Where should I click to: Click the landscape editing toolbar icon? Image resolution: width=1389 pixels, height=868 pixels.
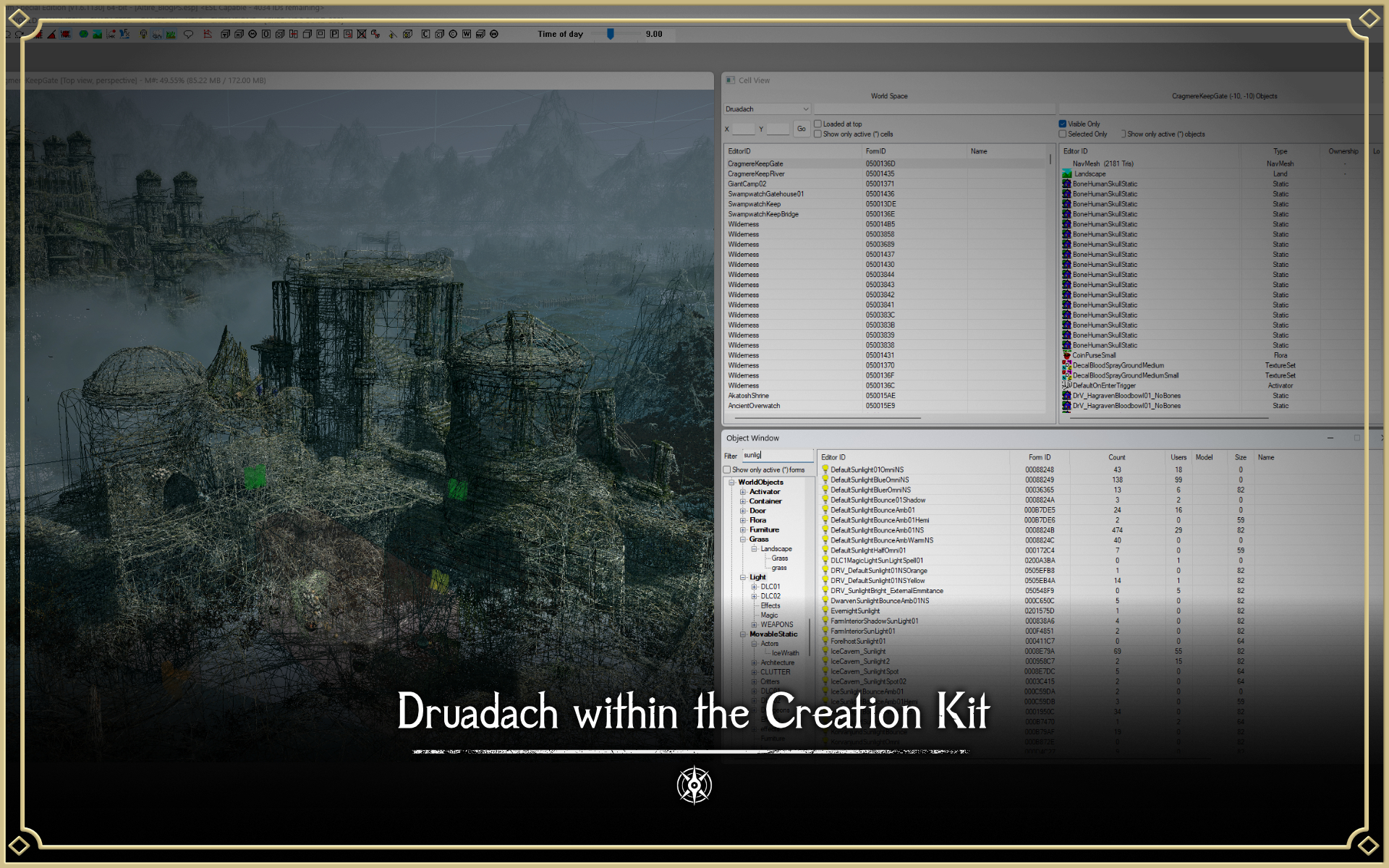pyautogui.click(x=97, y=34)
